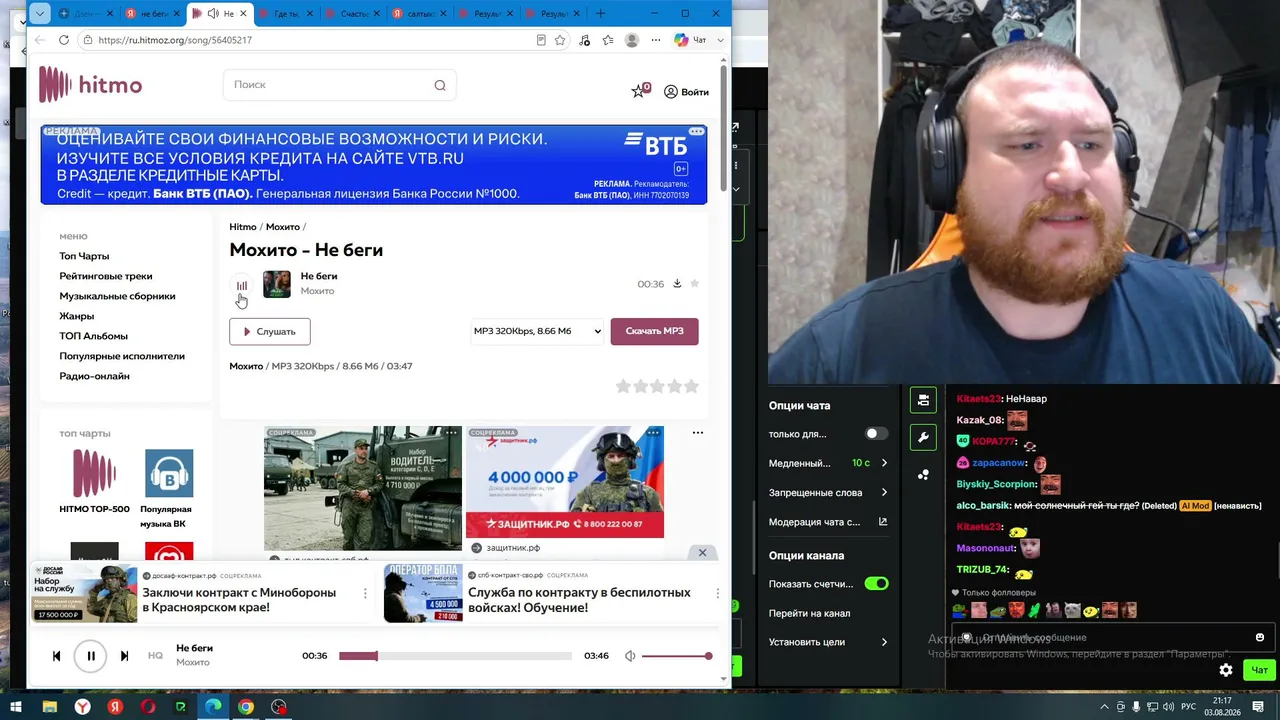This screenshot has height=720, width=1280.
Task: Click the wrench tools icon beside the chat
Action: coord(923,437)
